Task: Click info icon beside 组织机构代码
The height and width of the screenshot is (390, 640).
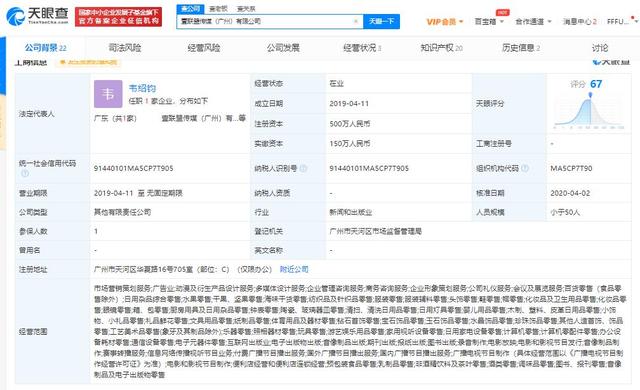Action: pos(525,168)
